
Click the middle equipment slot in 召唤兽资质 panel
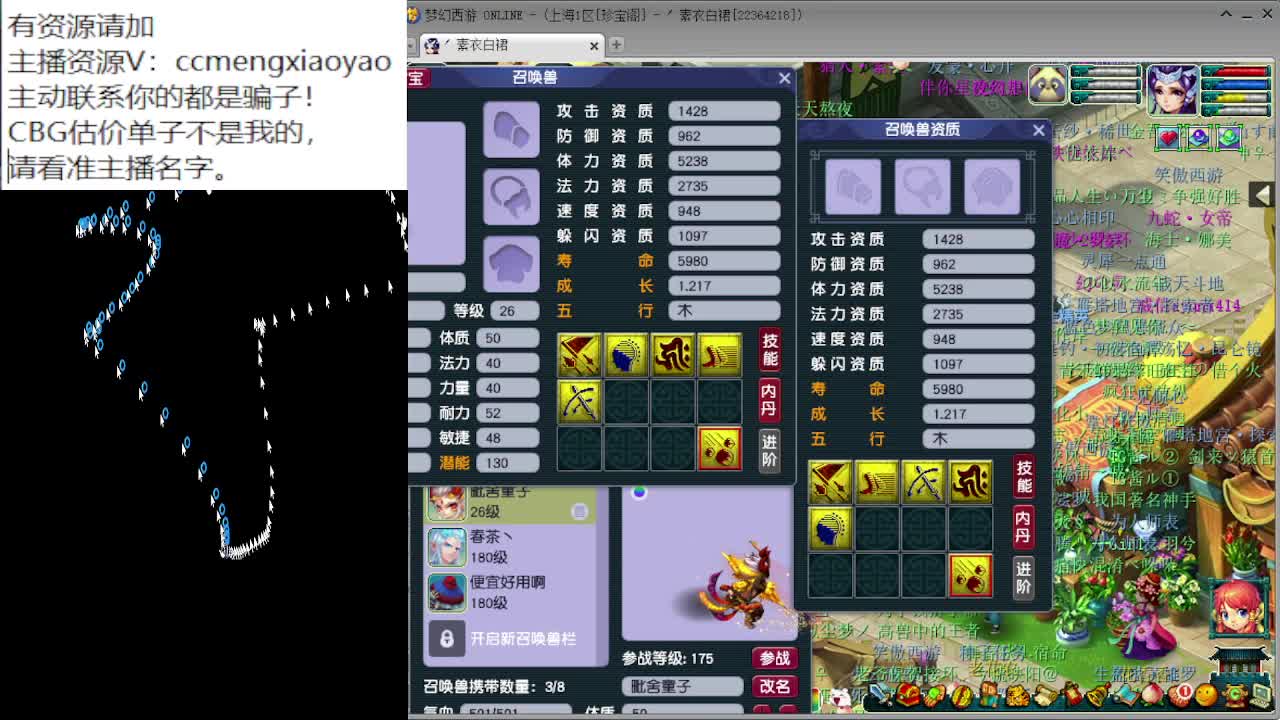(922, 186)
